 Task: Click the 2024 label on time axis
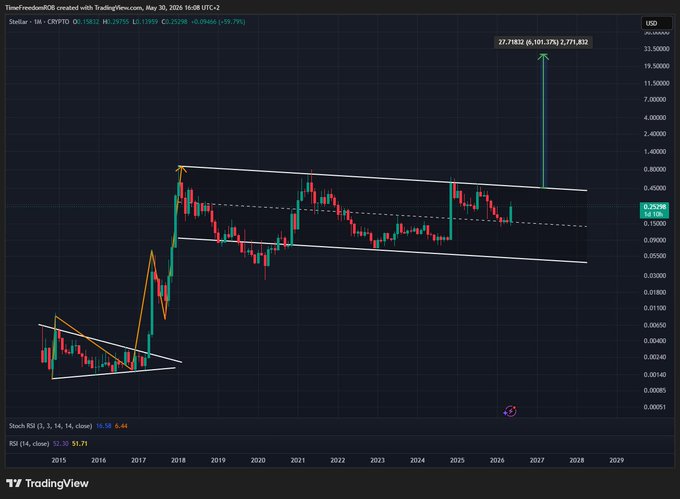[418, 460]
